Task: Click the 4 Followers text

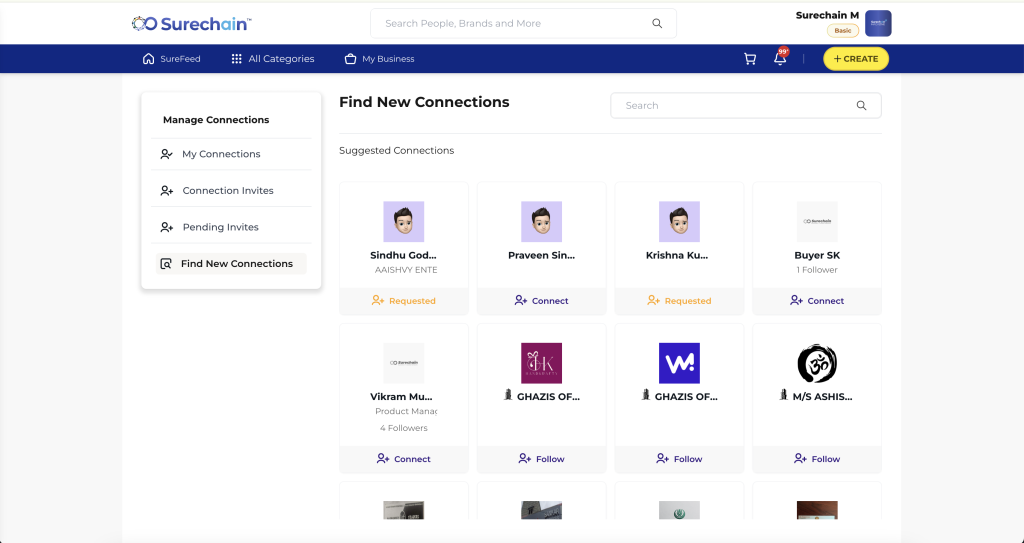Action: 404,428
